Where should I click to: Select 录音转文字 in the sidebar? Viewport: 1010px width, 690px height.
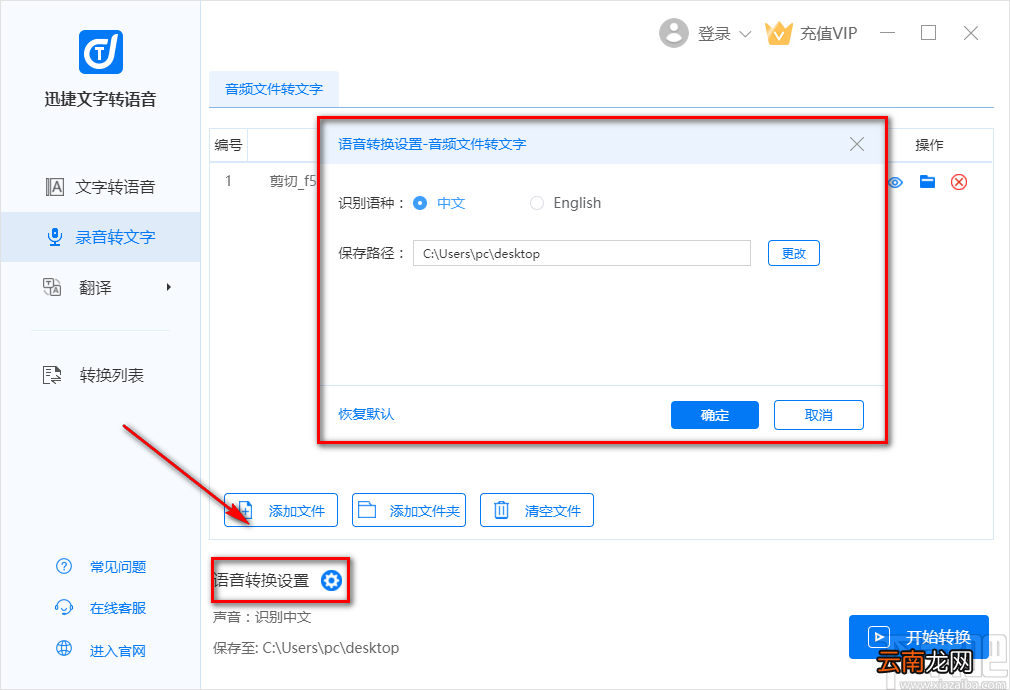[x=100, y=237]
